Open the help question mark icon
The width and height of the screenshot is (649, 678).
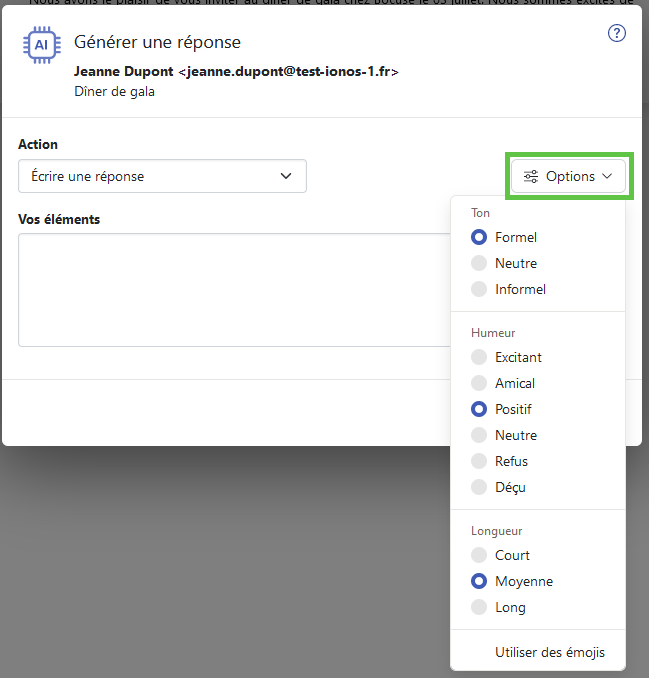[617, 33]
